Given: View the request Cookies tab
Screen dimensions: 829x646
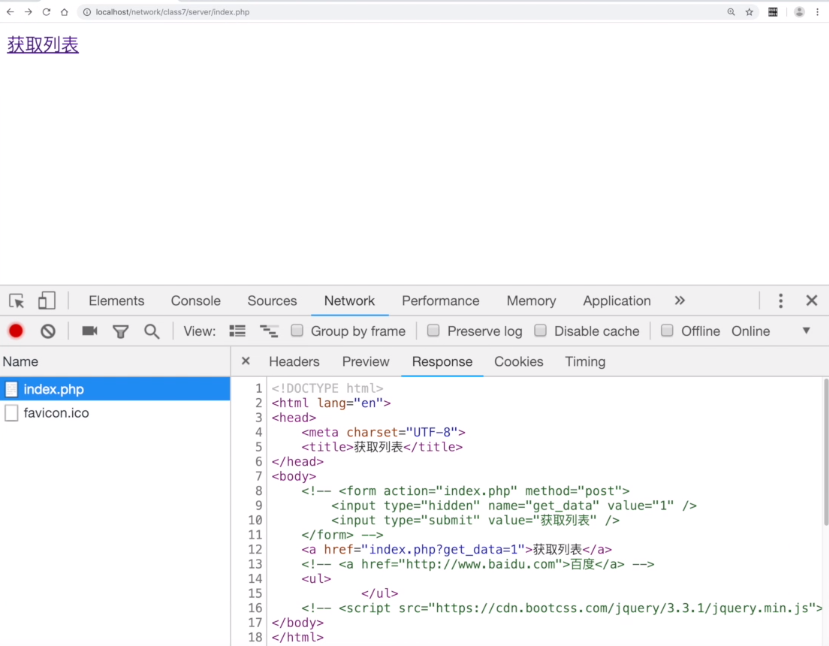Looking at the screenshot, I should [x=519, y=362].
